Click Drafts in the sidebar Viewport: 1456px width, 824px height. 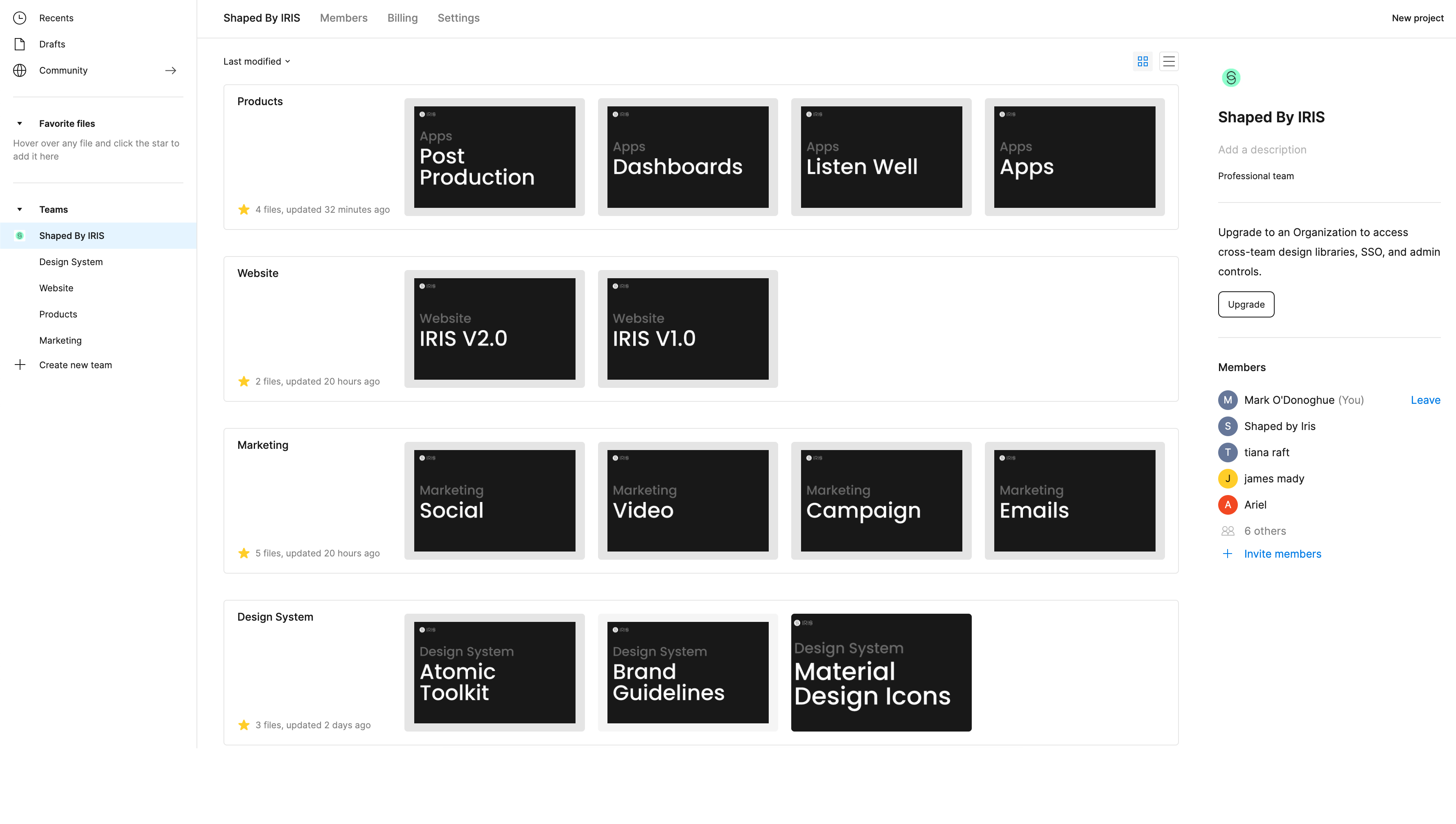coord(52,44)
